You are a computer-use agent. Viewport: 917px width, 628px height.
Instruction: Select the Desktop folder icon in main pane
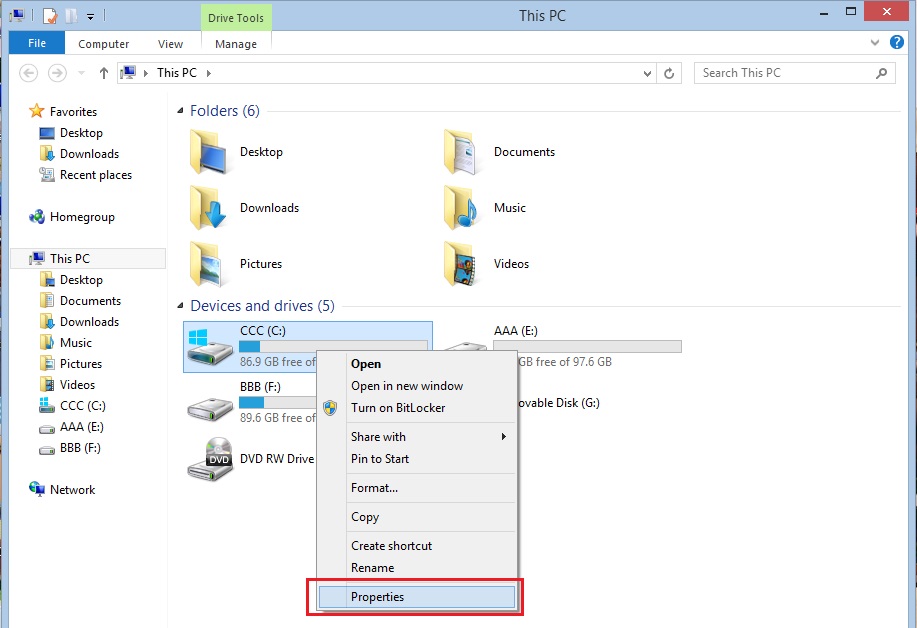209,152
